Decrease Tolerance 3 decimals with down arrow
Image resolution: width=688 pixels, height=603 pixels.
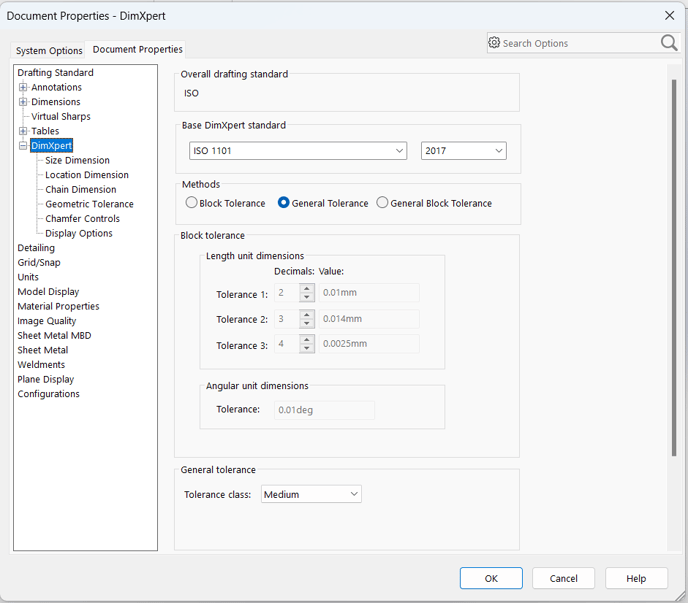(307, 348)
